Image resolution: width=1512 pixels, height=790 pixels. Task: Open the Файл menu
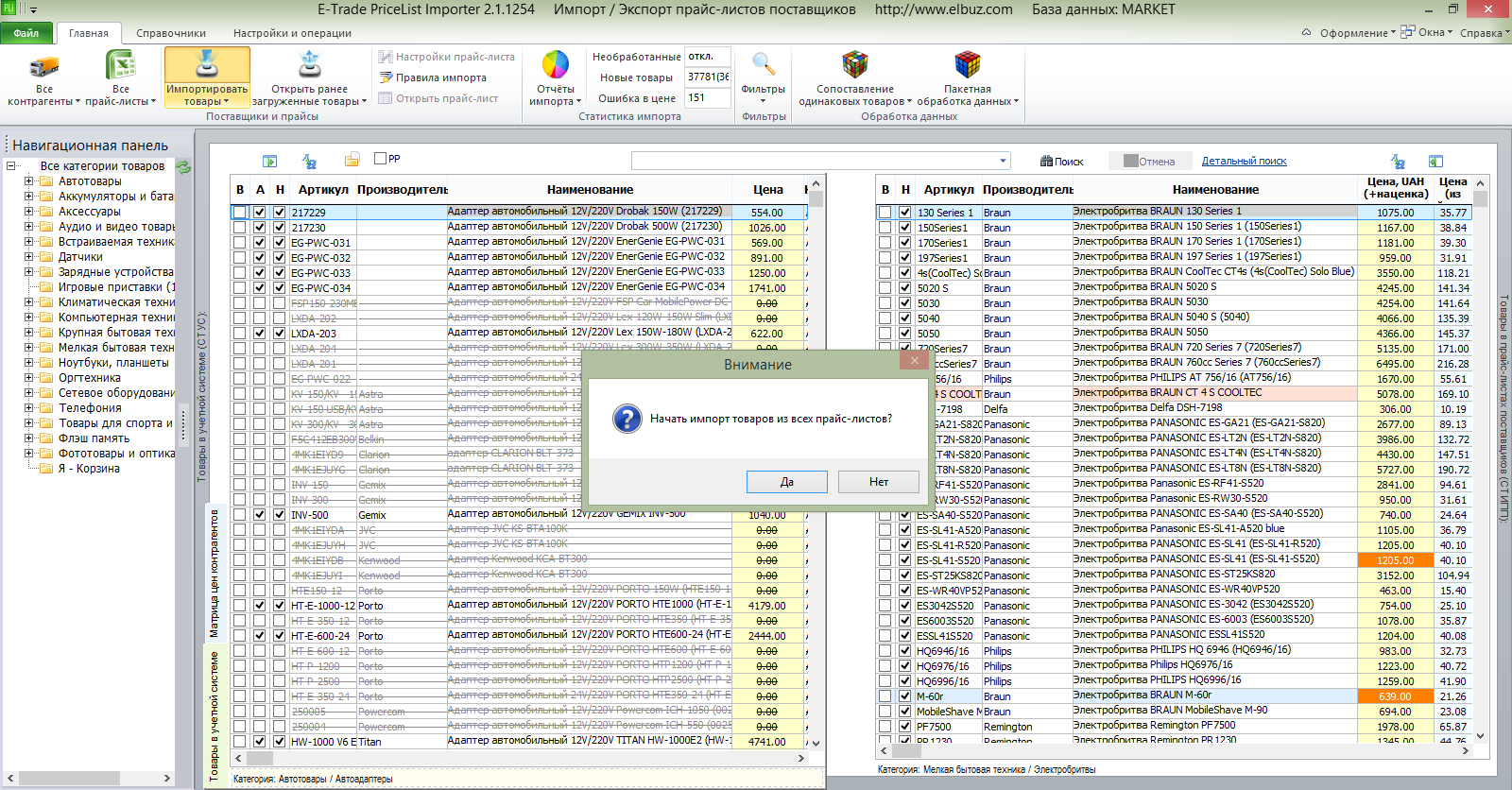click(26, 33)
